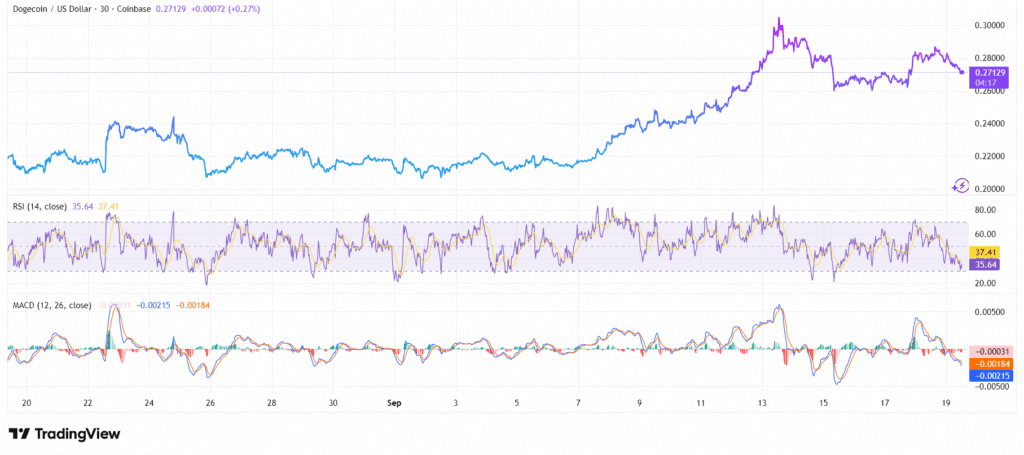Click the 26 date on time axis
The height and width of the screenshot is (455, 1024).
tap(210, 403)
